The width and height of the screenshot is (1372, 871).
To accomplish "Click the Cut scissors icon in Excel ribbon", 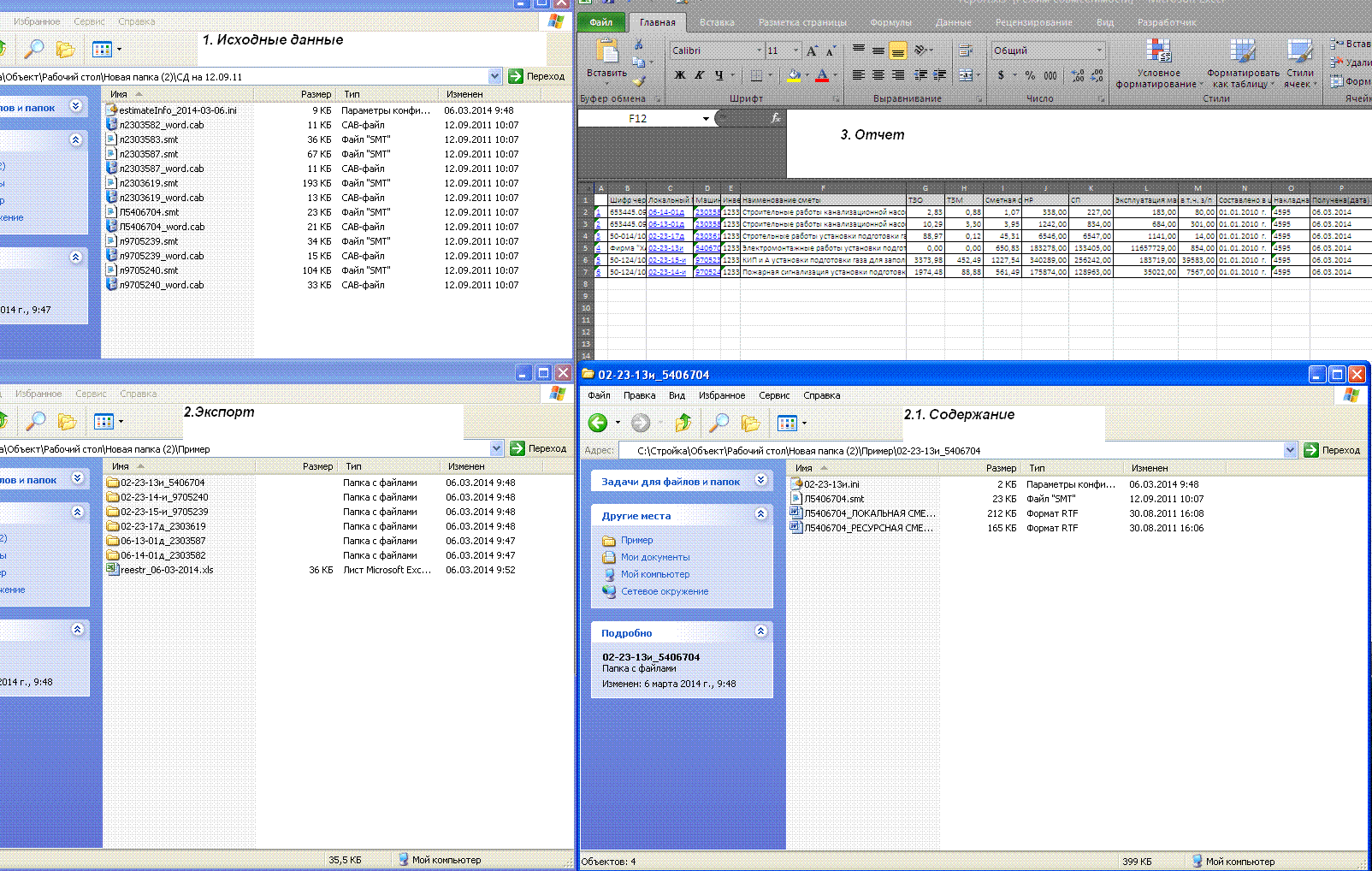I will tap(638, 44).
